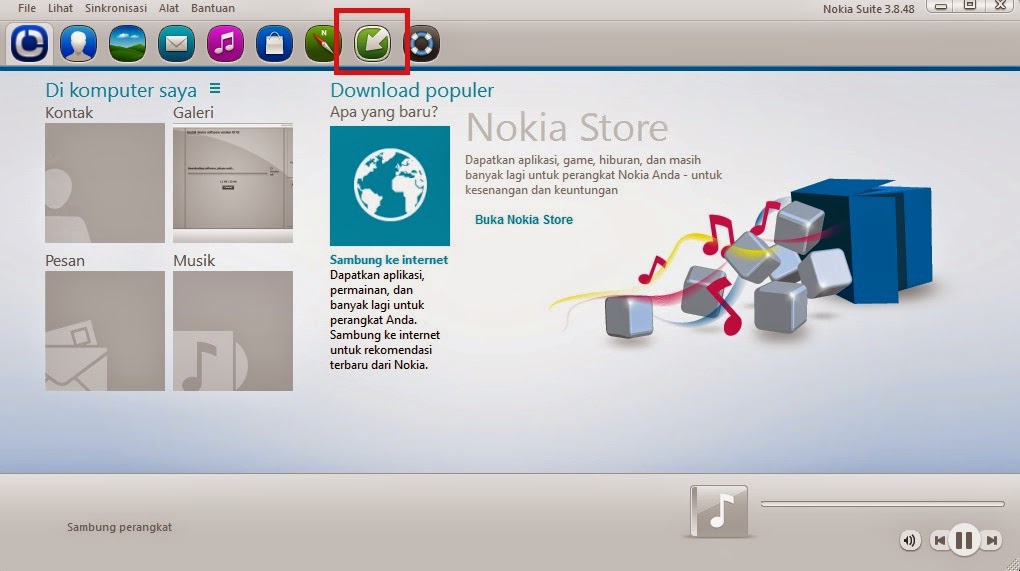Click the globe Sambung ke internet tile
The width and height of the screenshot is (1020, 571).
point(390,186)
